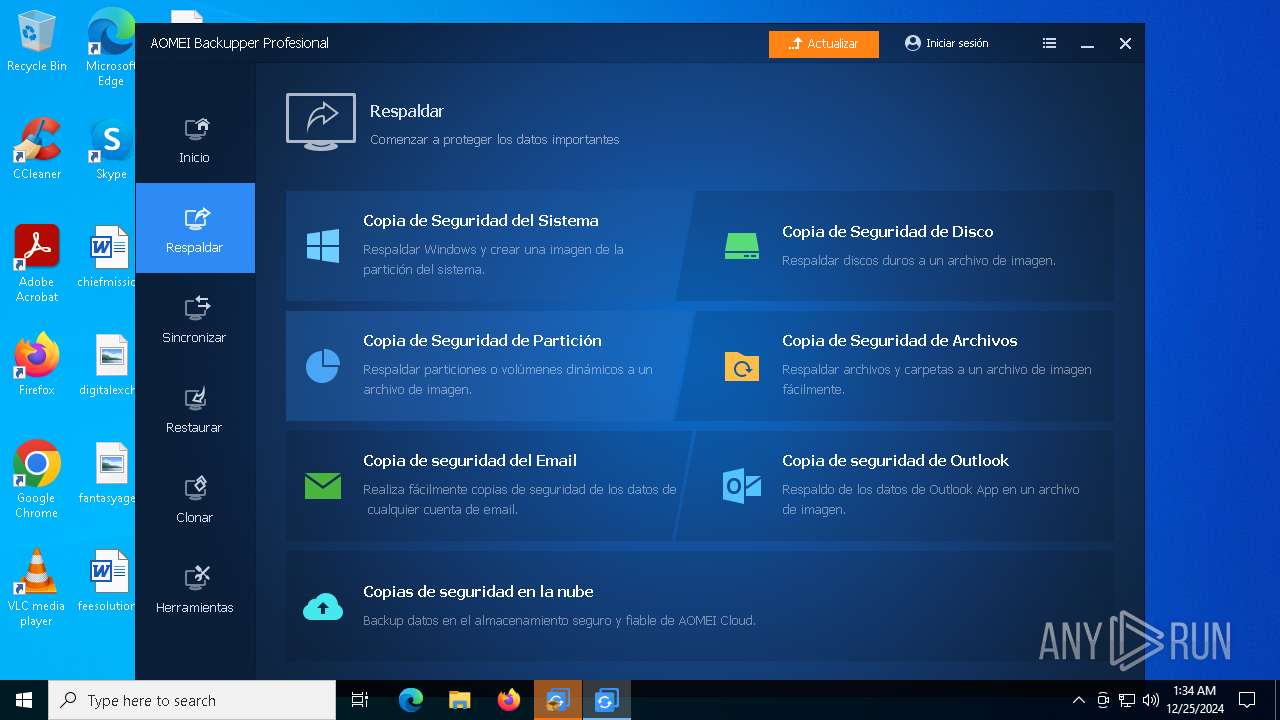Click the cloud upload backup icon
Image resolution: width=1280 pixels, height=720 pixels.
323,606
